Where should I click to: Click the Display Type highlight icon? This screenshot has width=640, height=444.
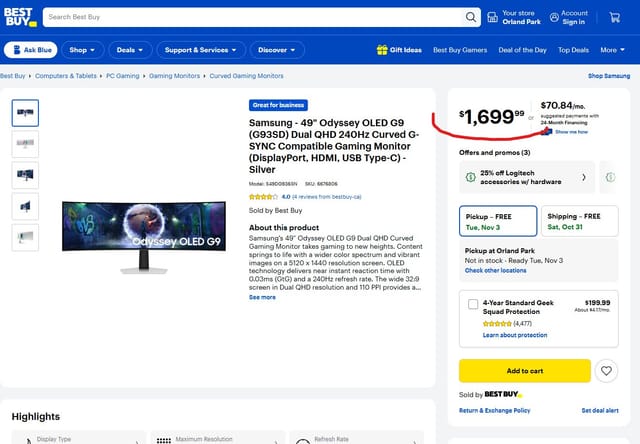coord(28,441)
